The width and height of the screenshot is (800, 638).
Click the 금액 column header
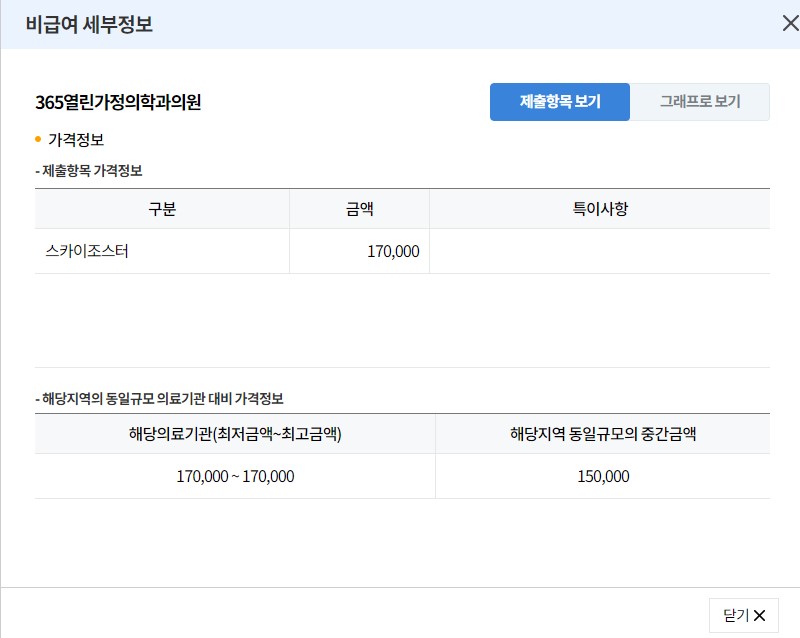[x=359, y=209]
